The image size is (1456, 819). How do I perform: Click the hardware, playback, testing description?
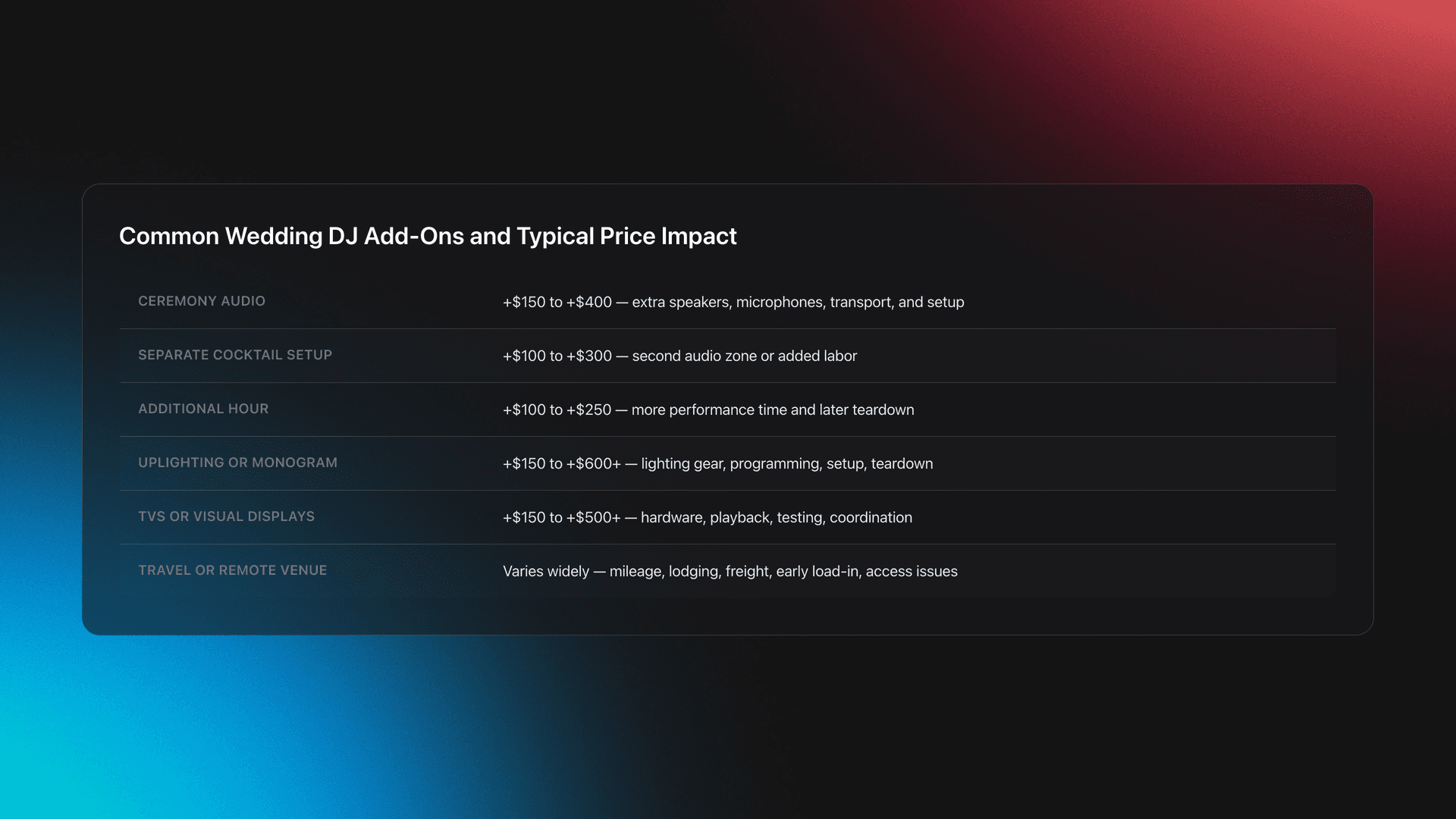(776, 517)
